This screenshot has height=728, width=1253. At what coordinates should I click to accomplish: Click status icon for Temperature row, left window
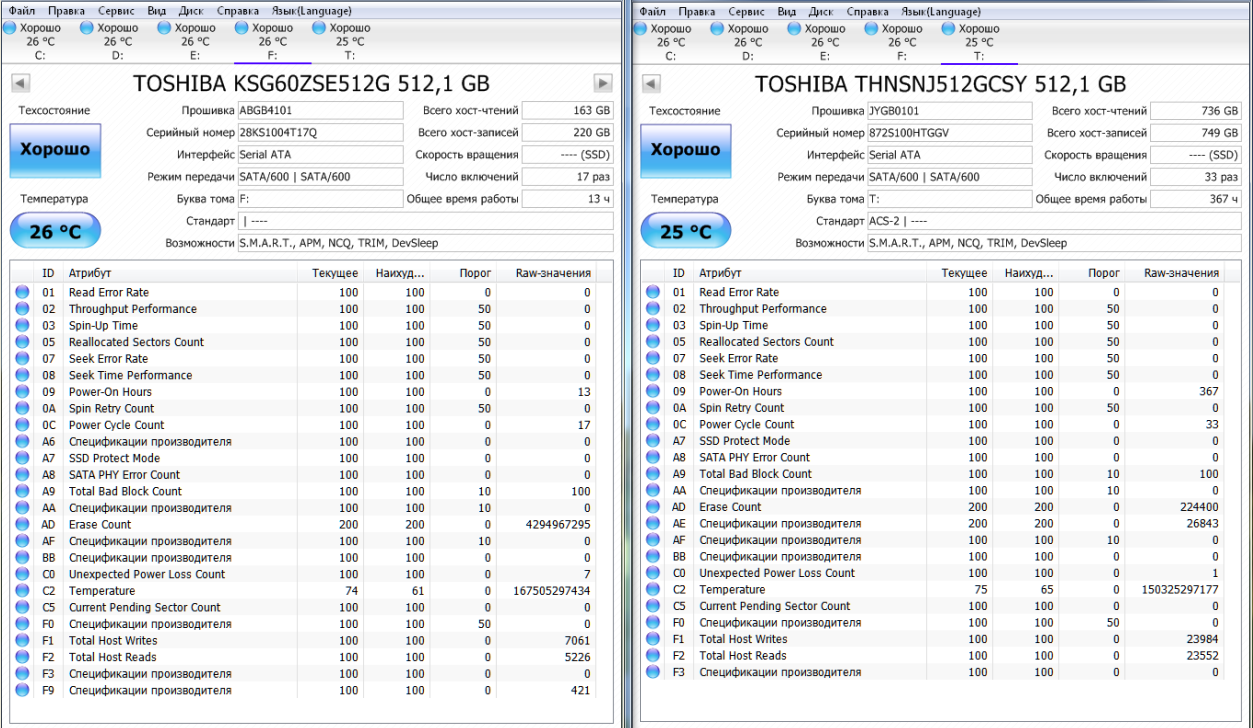tap(22, 591)
